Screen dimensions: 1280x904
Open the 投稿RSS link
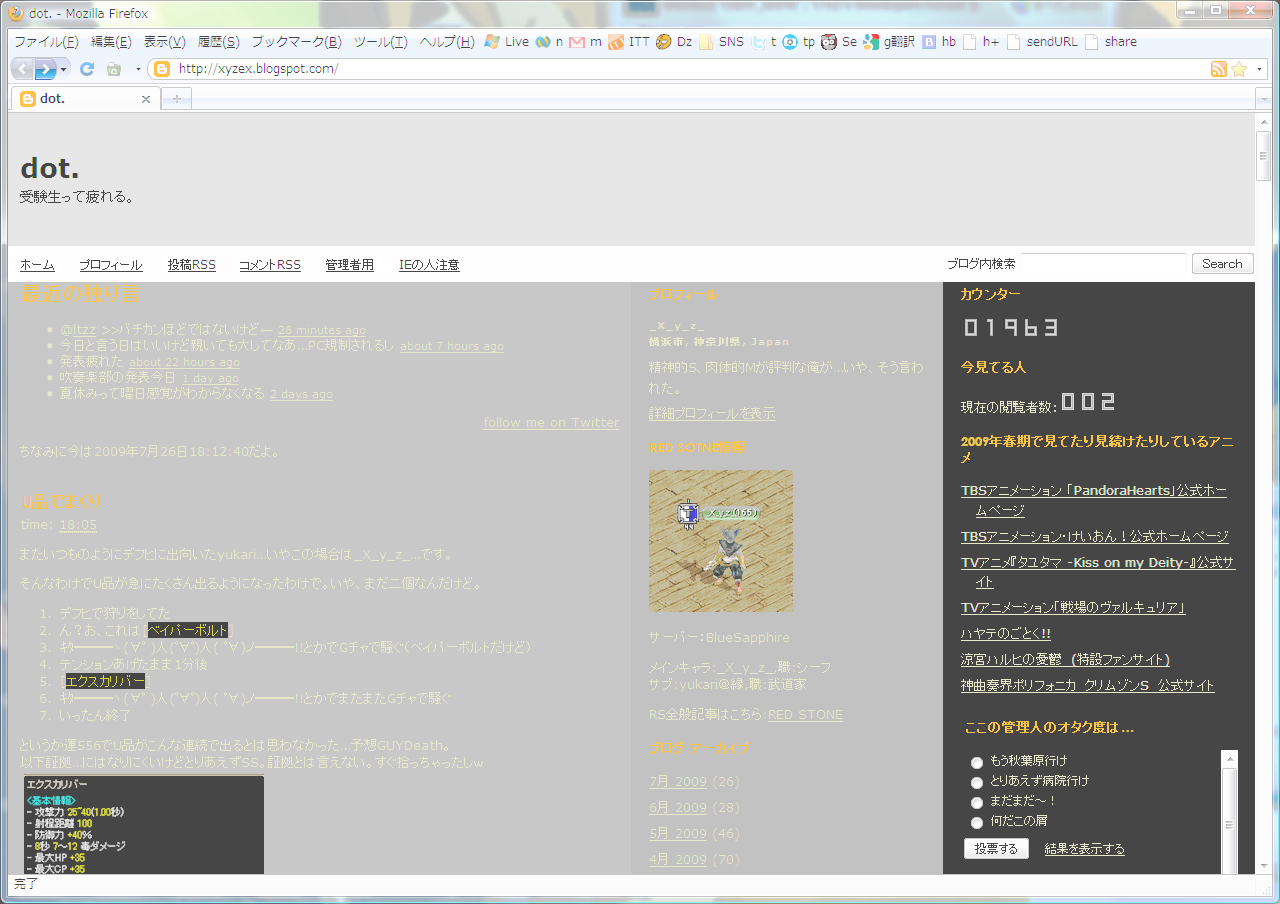click(x=192, y=265)
